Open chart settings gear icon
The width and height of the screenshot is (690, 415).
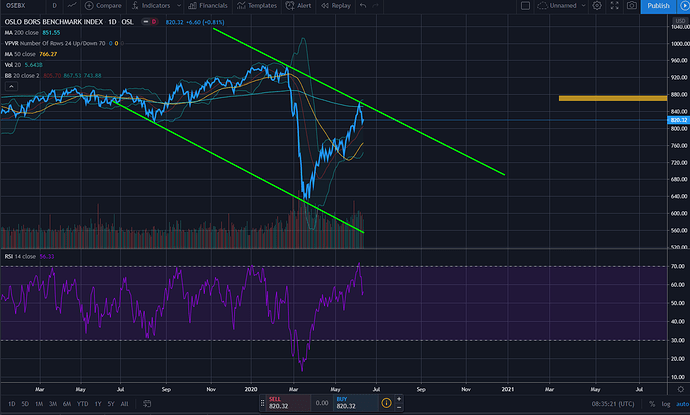click(597, 6)
